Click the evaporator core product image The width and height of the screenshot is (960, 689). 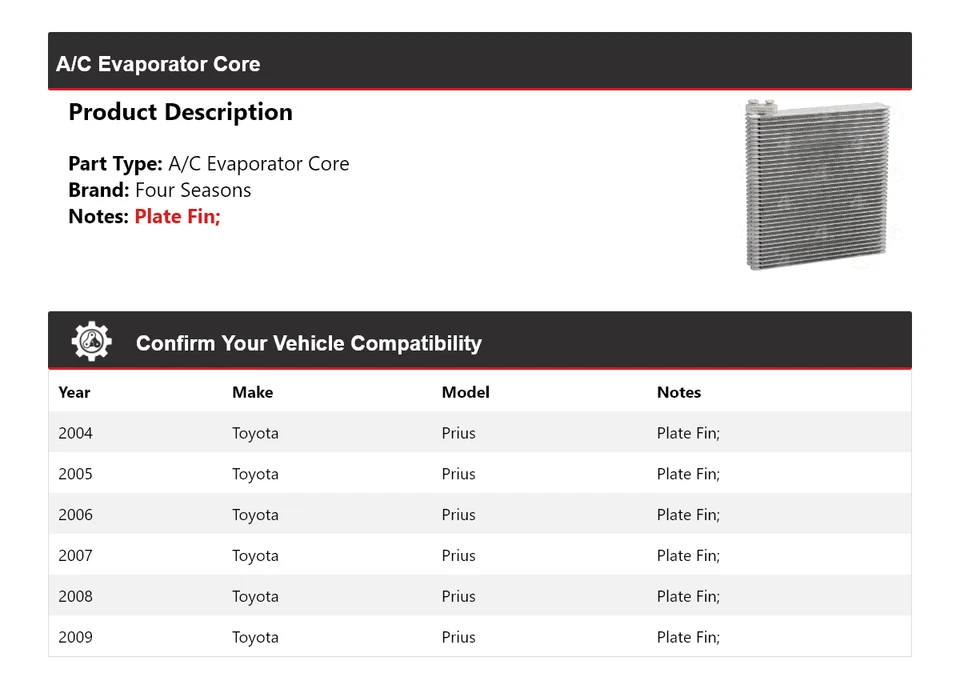point(816,185)
